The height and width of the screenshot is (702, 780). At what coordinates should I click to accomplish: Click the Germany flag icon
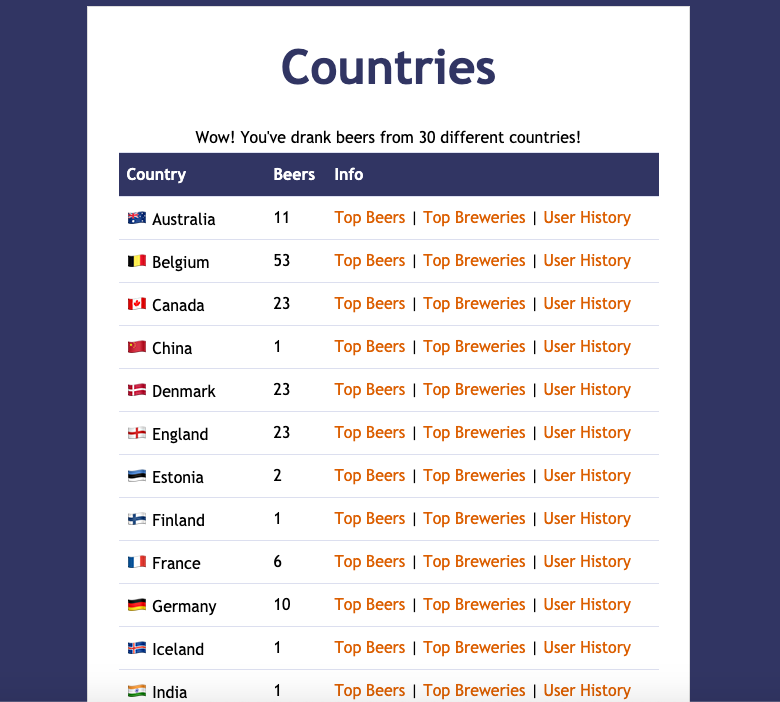click(137, 604)
